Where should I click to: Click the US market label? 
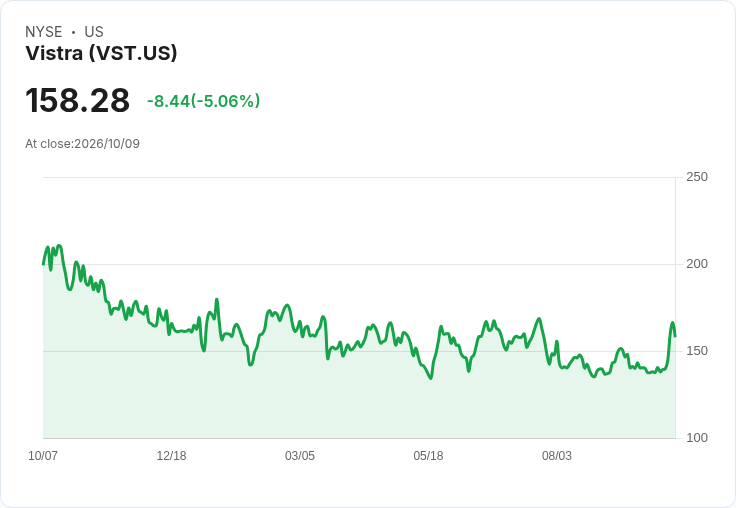(x=94, y=31)
